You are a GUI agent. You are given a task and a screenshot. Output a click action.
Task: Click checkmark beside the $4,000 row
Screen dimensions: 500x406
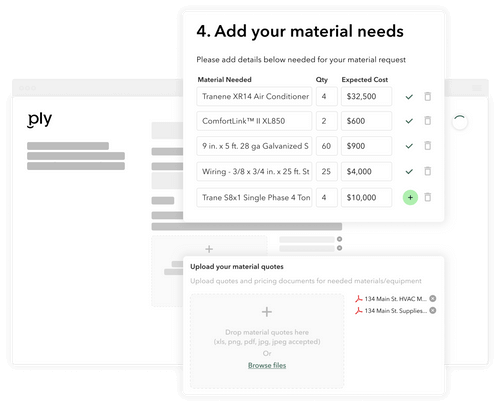(x=409, y=172)
